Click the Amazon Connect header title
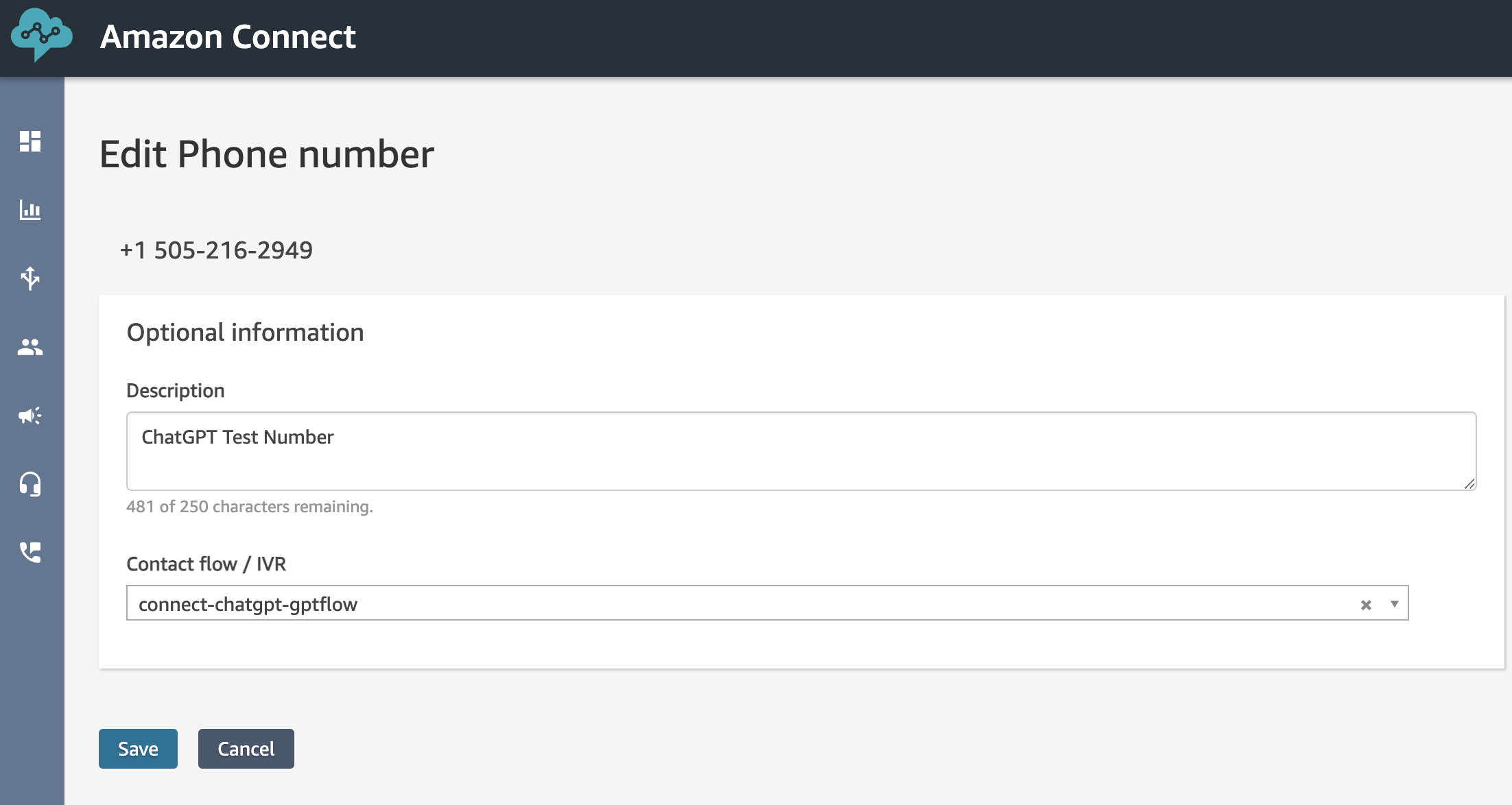 tap(228, 36)
